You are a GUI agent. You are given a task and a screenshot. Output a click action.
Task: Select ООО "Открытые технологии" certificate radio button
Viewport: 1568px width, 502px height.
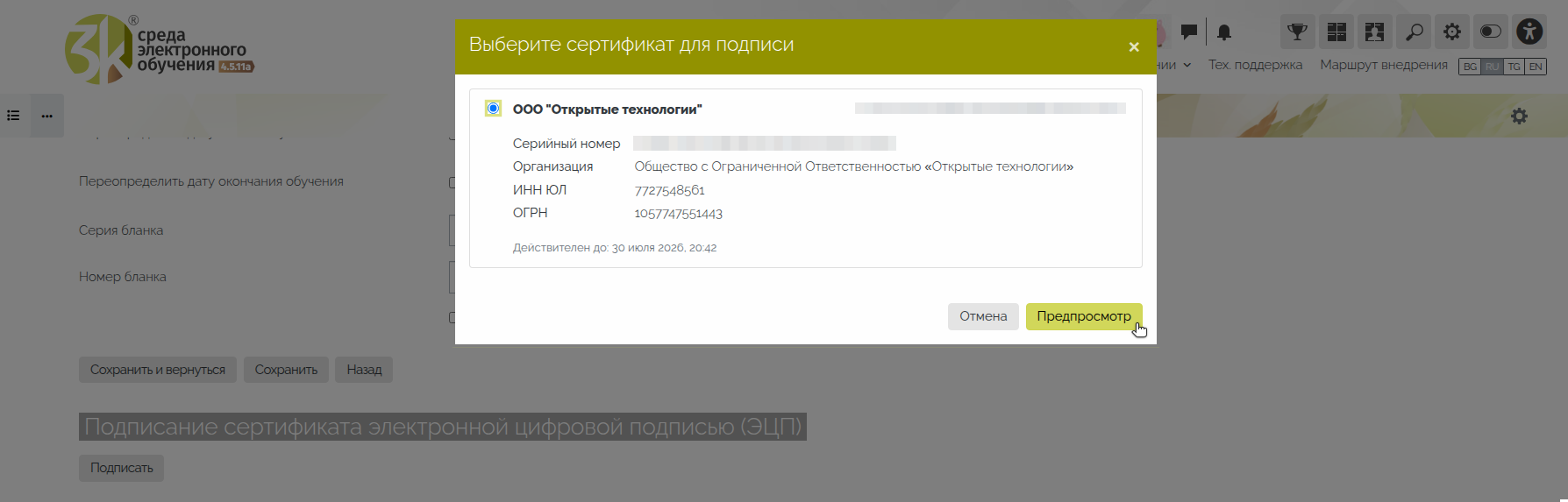point(494,109)
